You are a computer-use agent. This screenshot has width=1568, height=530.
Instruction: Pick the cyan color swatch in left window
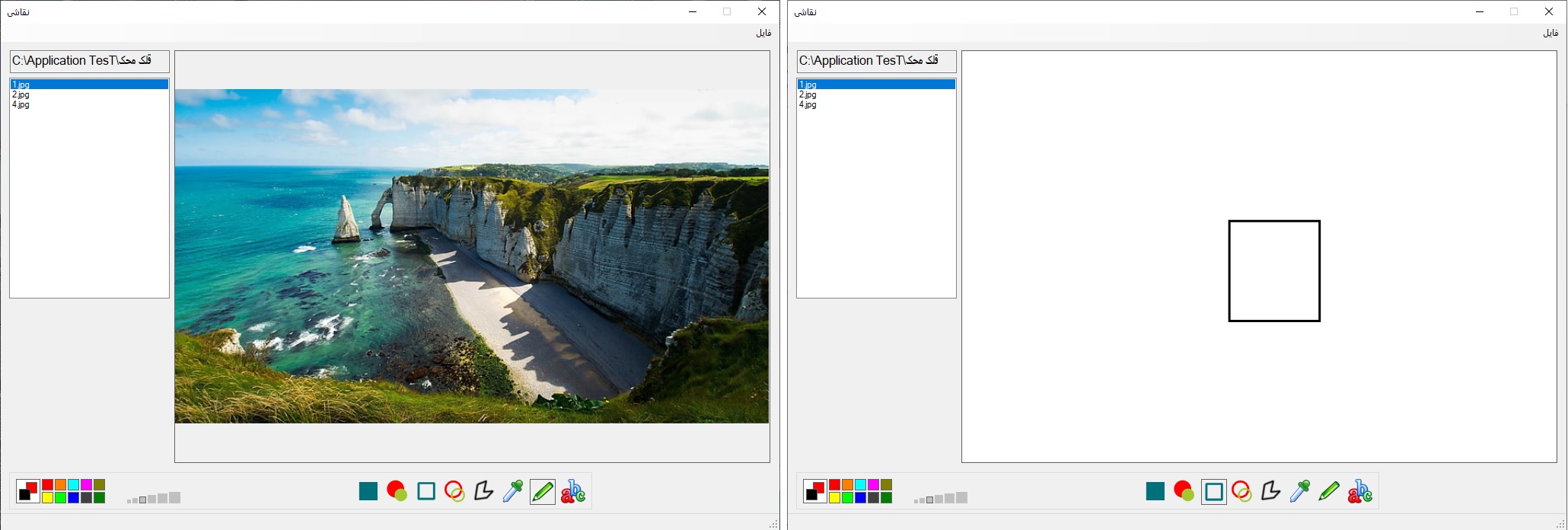click(73, 485)
